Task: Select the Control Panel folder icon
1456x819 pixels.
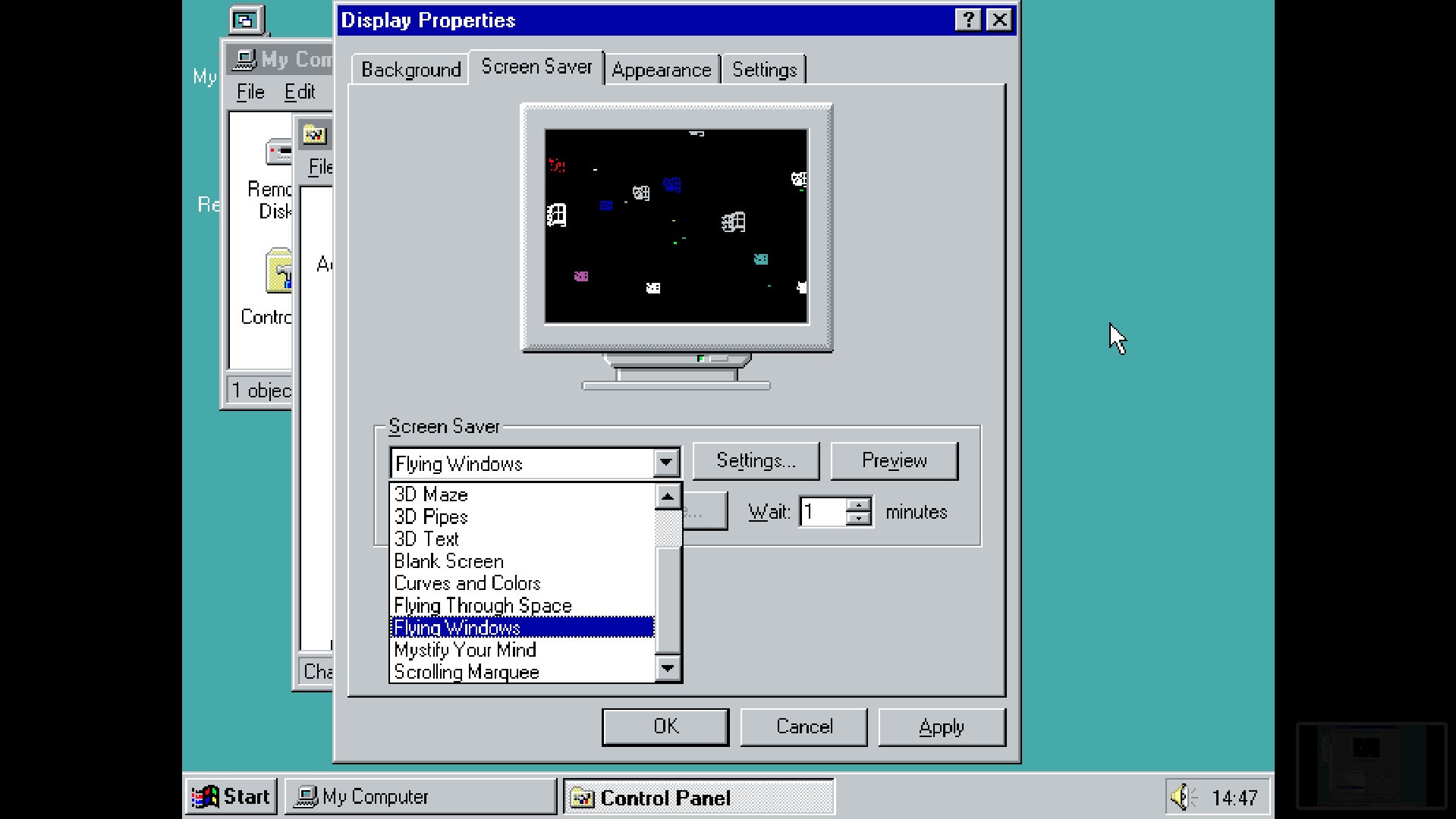Action: pos(278,271)
